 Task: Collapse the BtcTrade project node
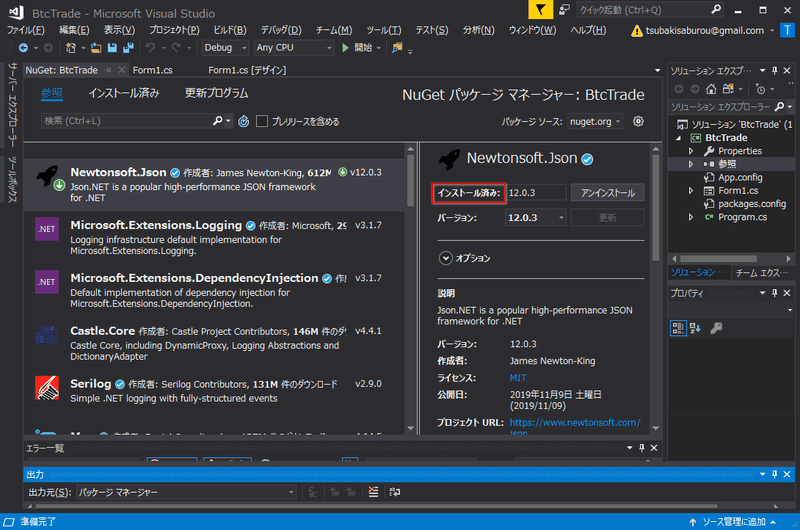679,138
